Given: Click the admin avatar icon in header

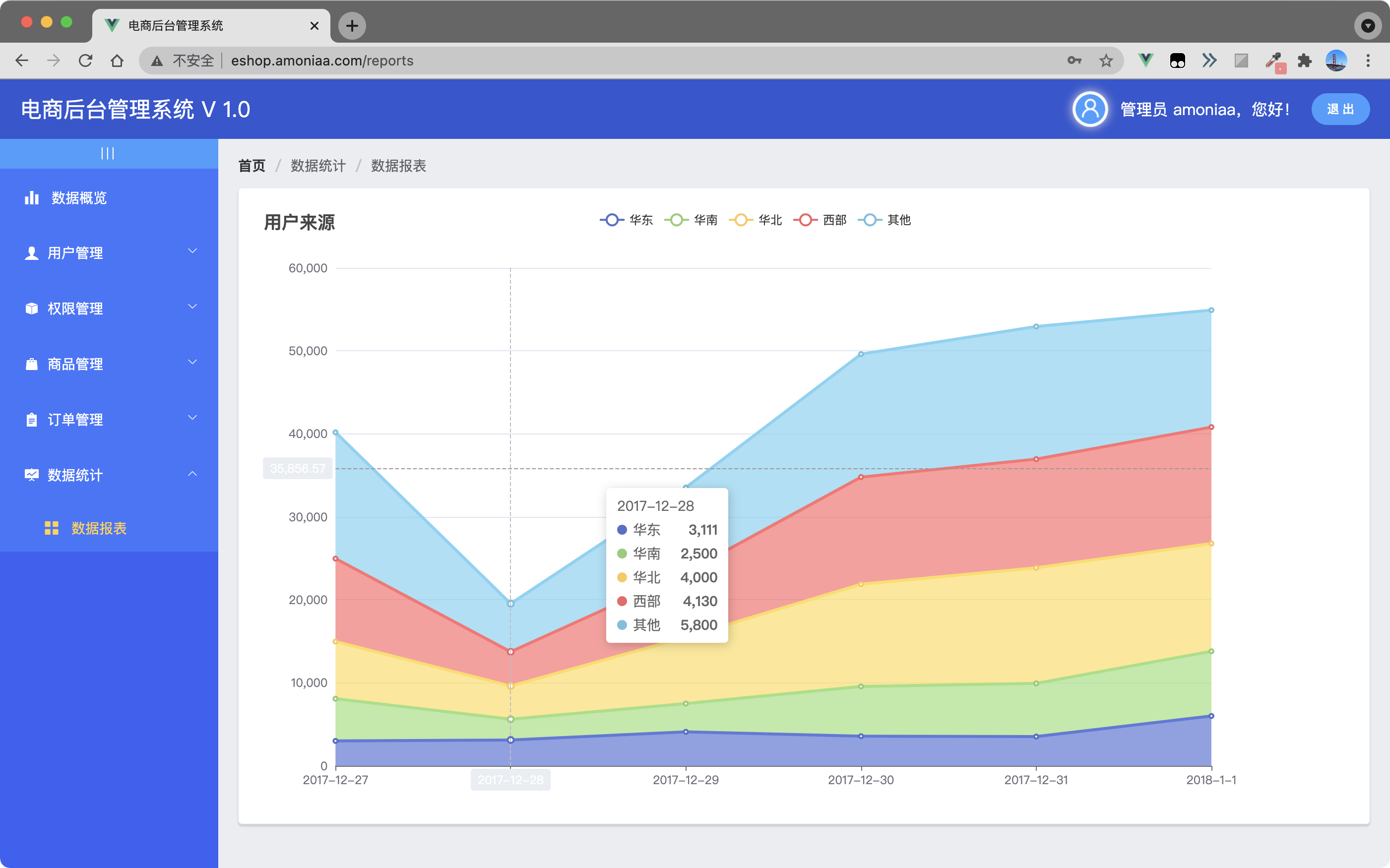Looking at the screenshot, I should click(x=1089, y=109).
